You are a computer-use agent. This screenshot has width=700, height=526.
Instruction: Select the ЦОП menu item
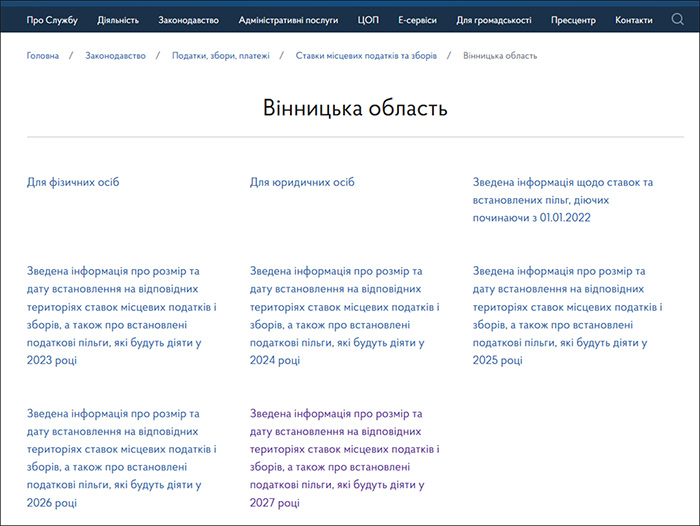point(368,20)
